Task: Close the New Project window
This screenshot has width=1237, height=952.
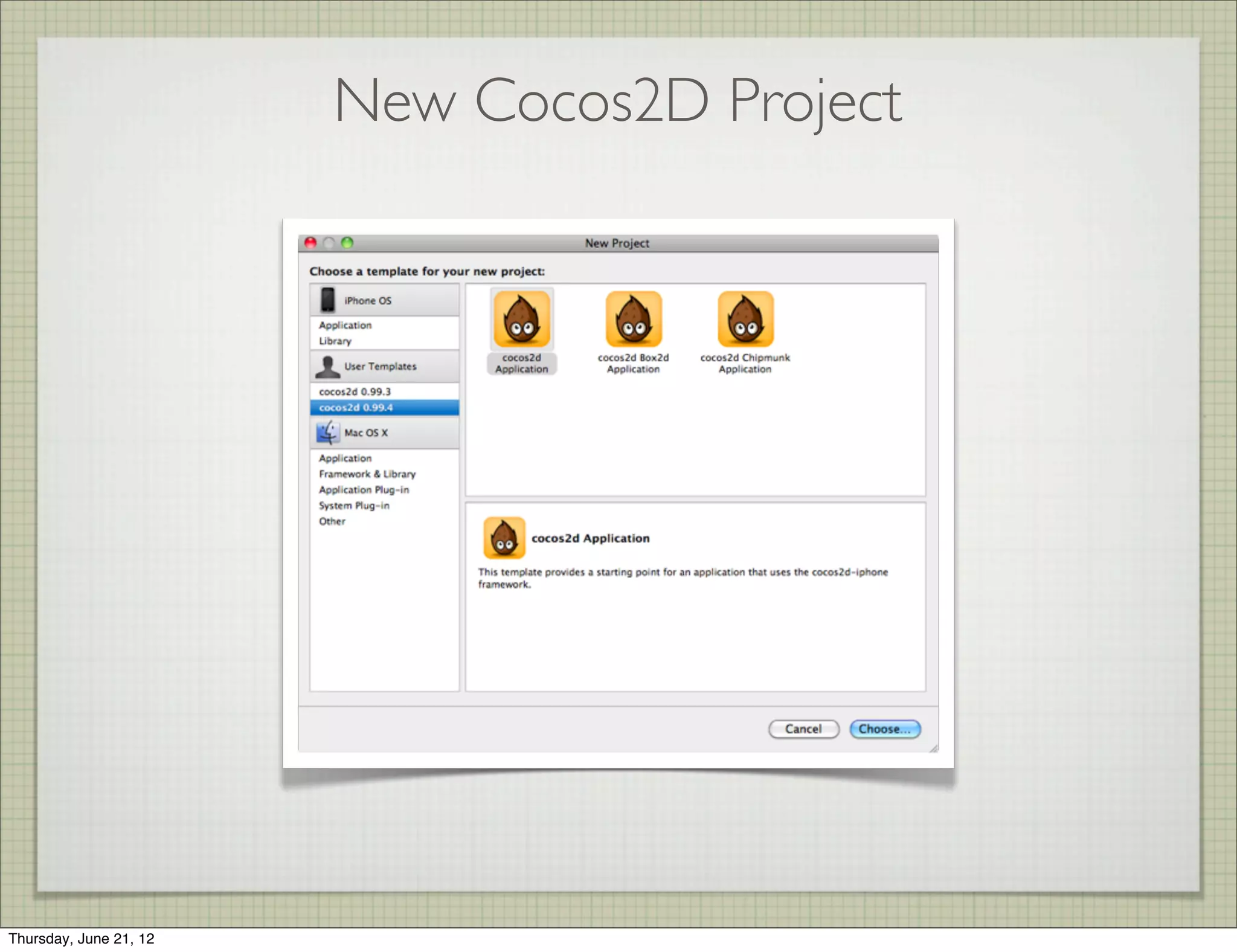Action: (x=310, y=243)
